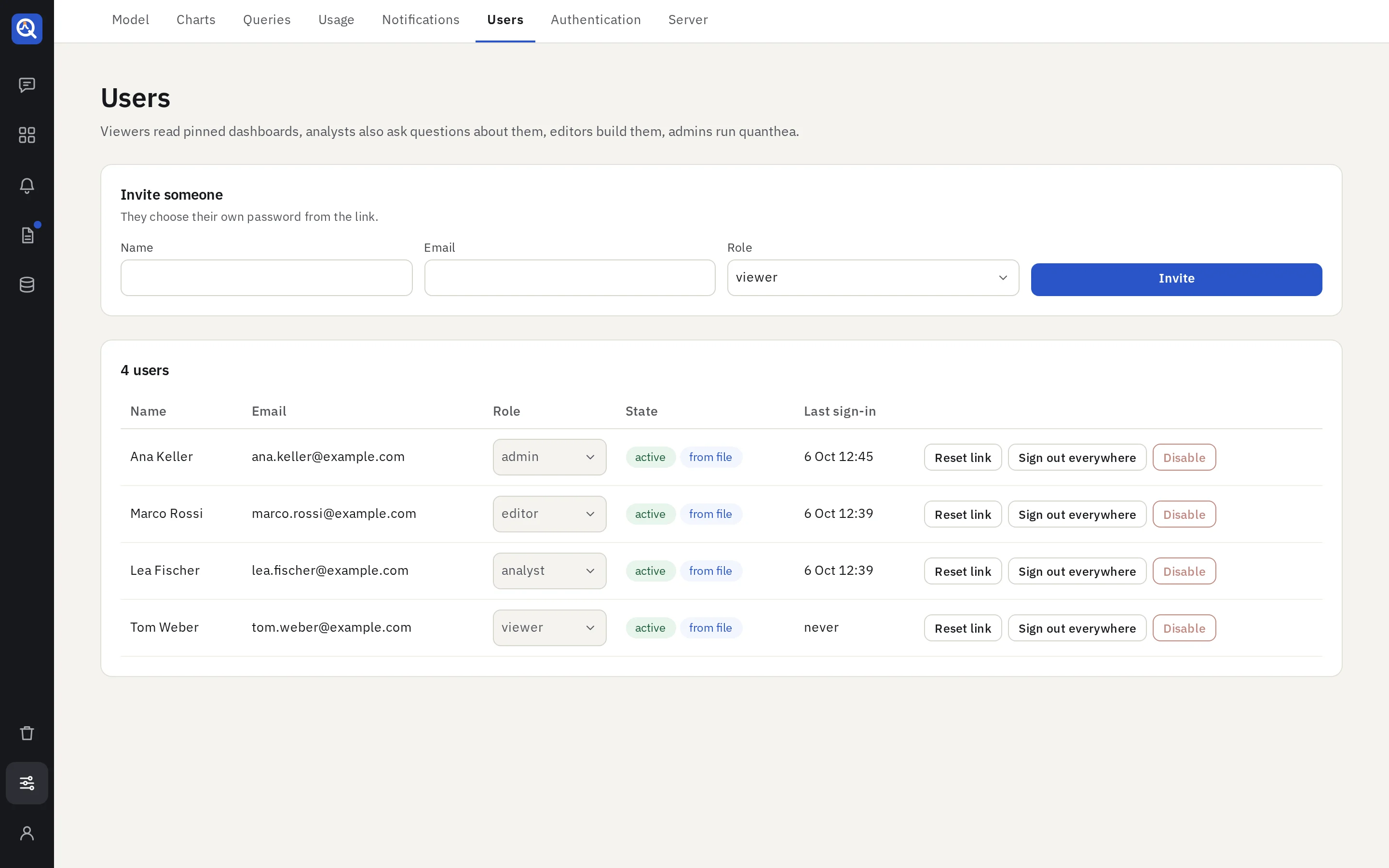This screenshot has height=868, width=1389.
Task: Switch to the Charts tab
Action: (x=196, y=19)
